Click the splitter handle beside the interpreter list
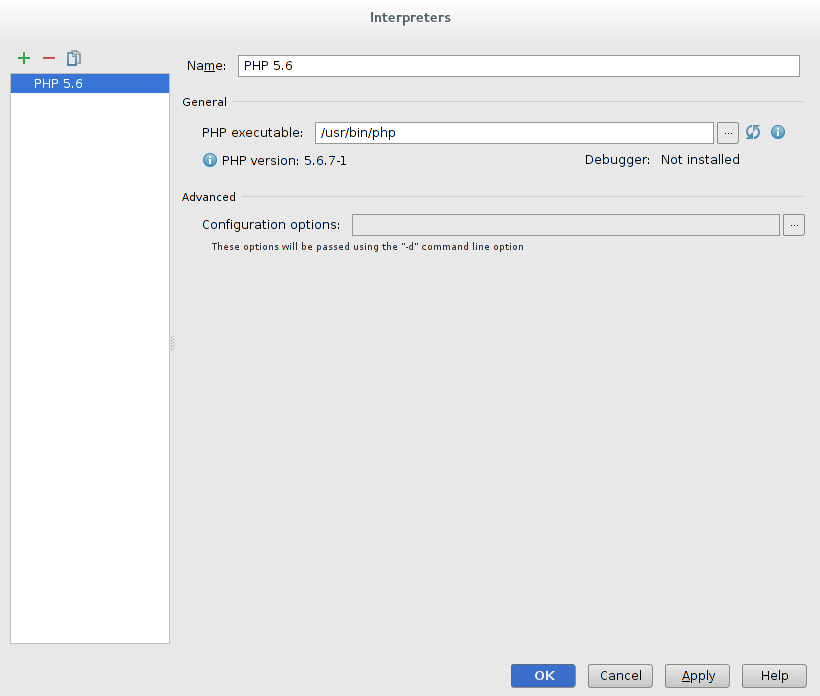Image resolution: width=820 pixels, height=696 pixels. click(x=172, y=343)
